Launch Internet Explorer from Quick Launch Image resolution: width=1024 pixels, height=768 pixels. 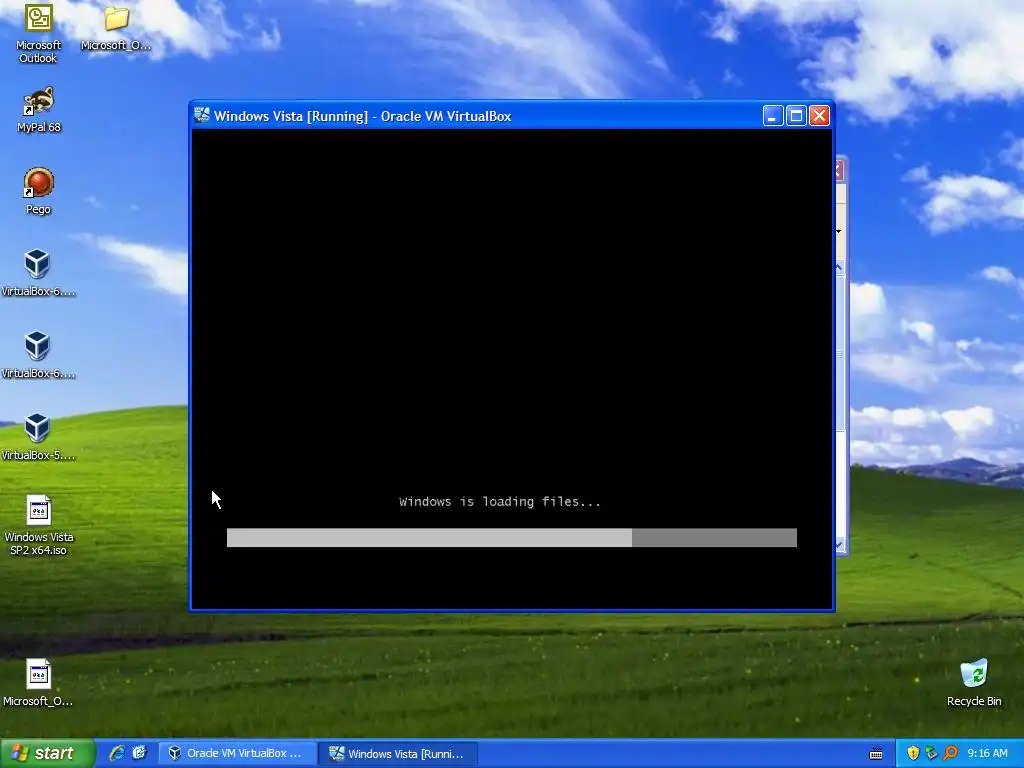click(x=117, y=753)
